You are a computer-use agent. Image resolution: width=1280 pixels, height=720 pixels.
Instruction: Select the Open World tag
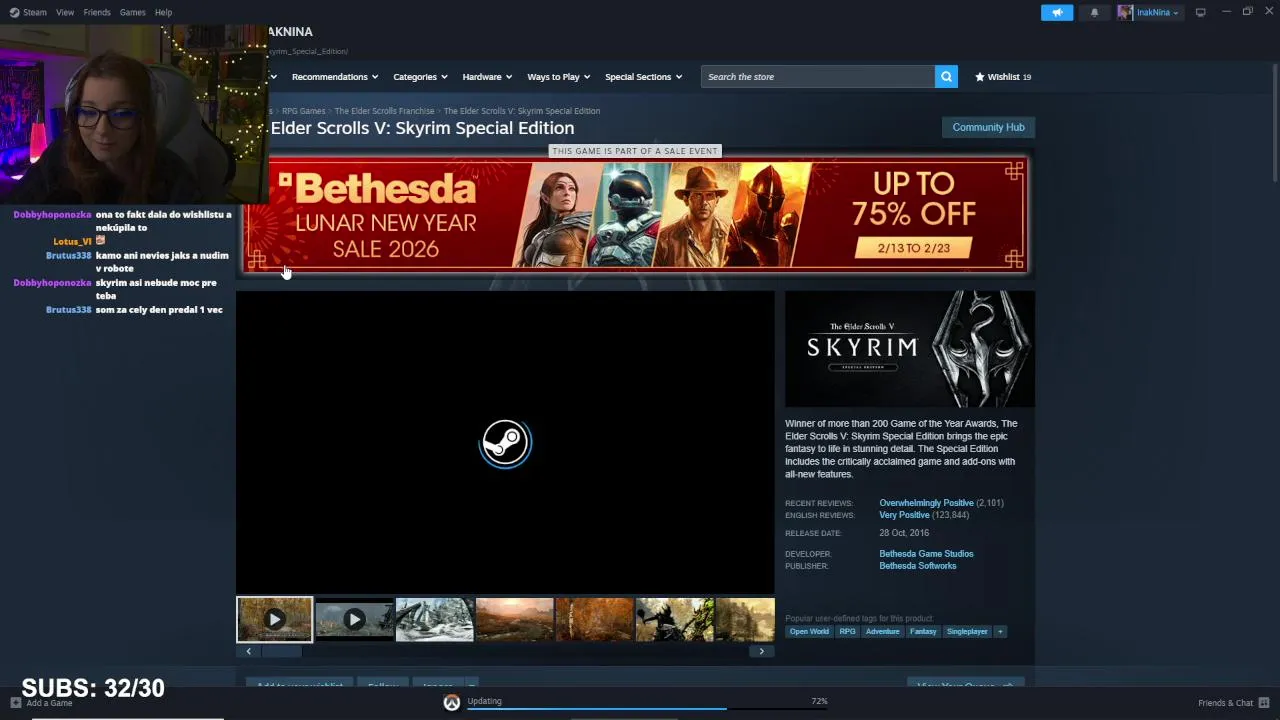pyautogui.click(x=809, y=631)
